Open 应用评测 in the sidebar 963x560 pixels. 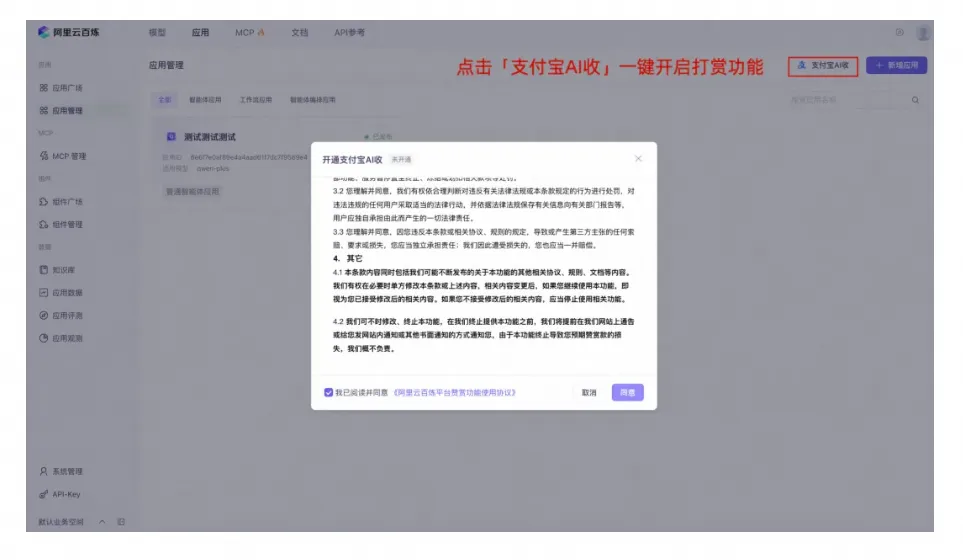tap(61, 315)
